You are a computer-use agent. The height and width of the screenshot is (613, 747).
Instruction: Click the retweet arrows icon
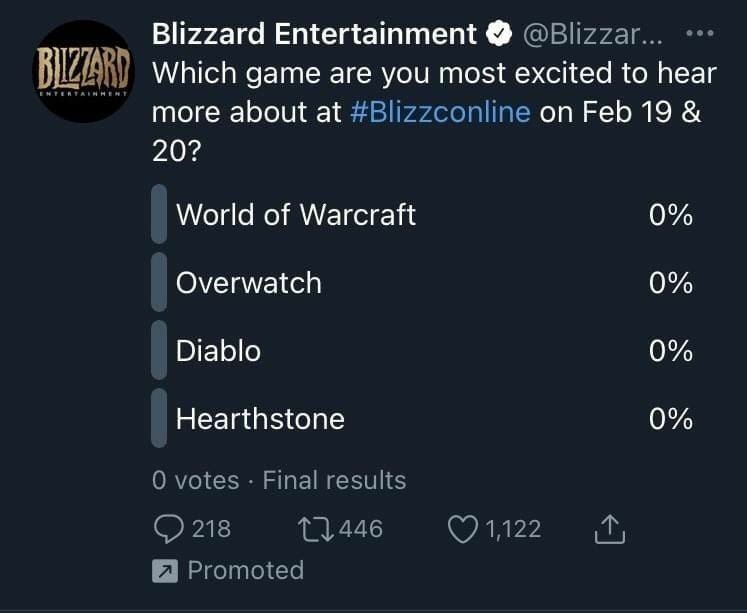point(317,529)
